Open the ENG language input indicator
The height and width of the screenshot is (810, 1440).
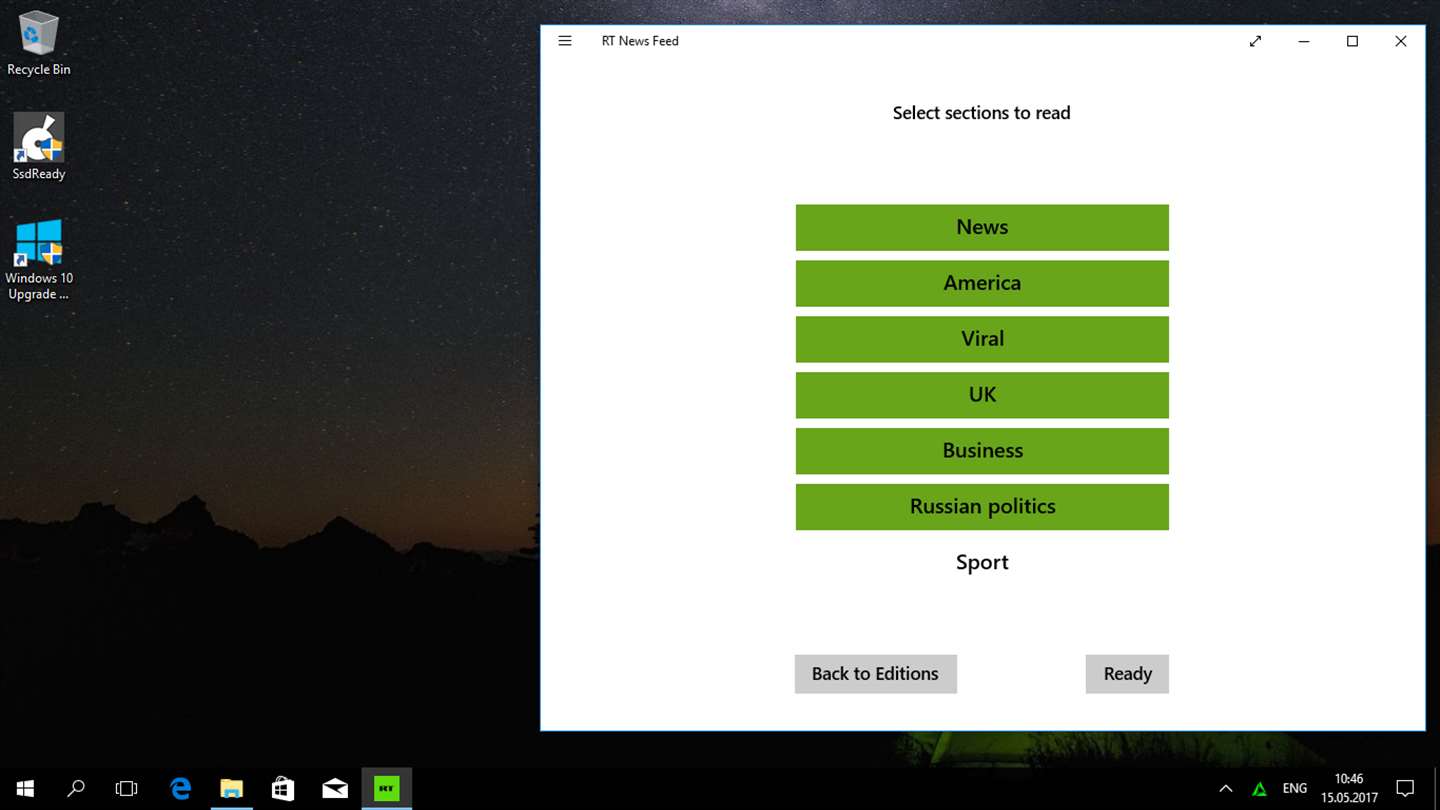point(1295,788)
